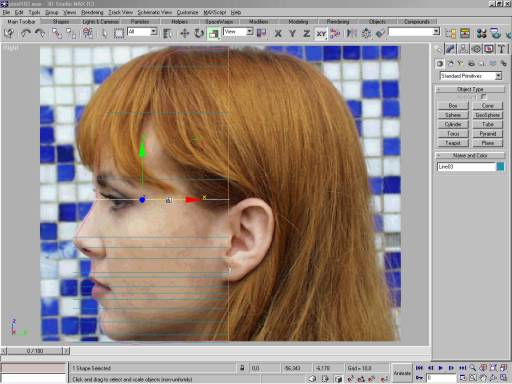Toggle the AutoGrid checkbox under Object Type

(x=483, y=97)
